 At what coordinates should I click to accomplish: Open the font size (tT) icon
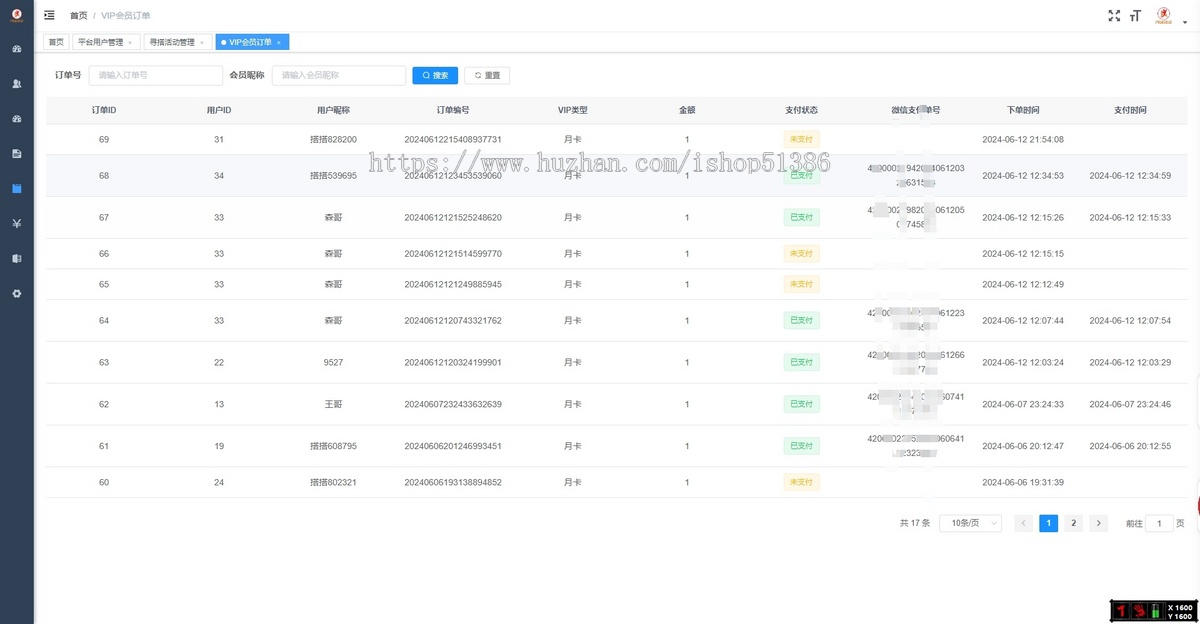coord(1135,15)
